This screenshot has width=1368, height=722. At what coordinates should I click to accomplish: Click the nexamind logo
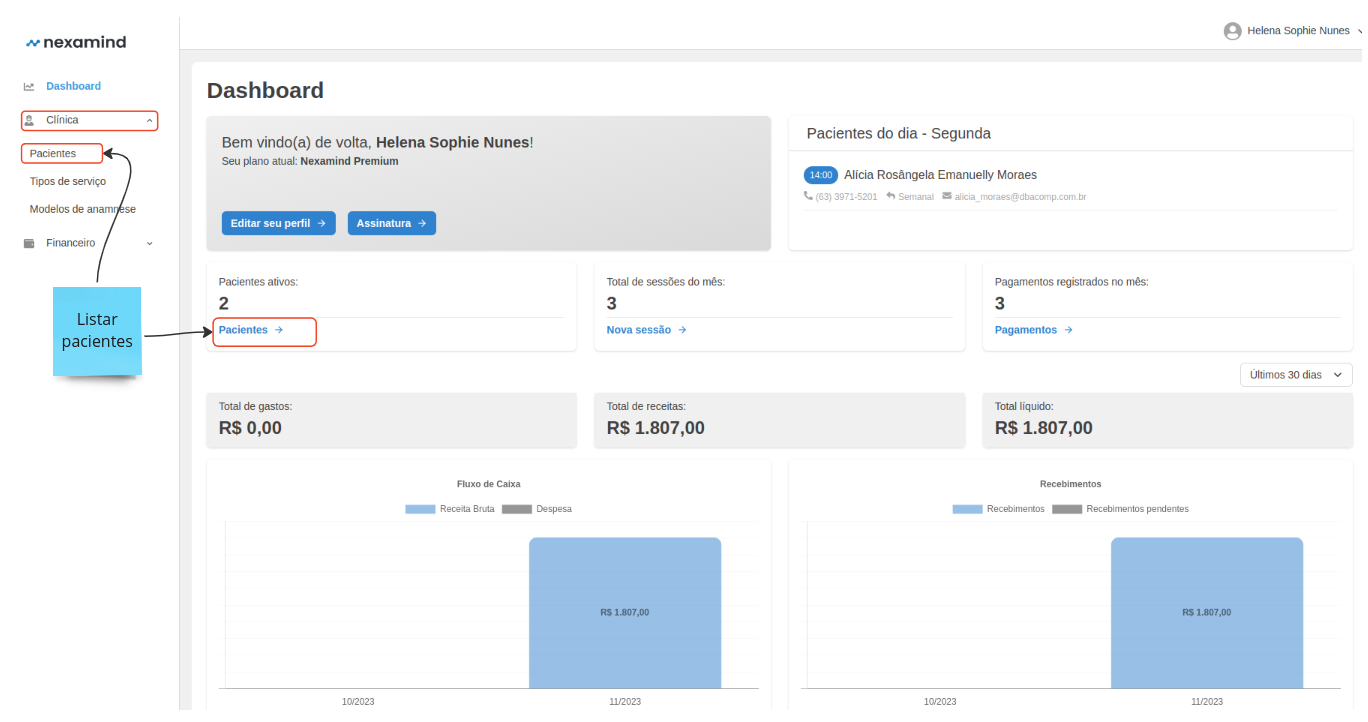click(76, 42)
